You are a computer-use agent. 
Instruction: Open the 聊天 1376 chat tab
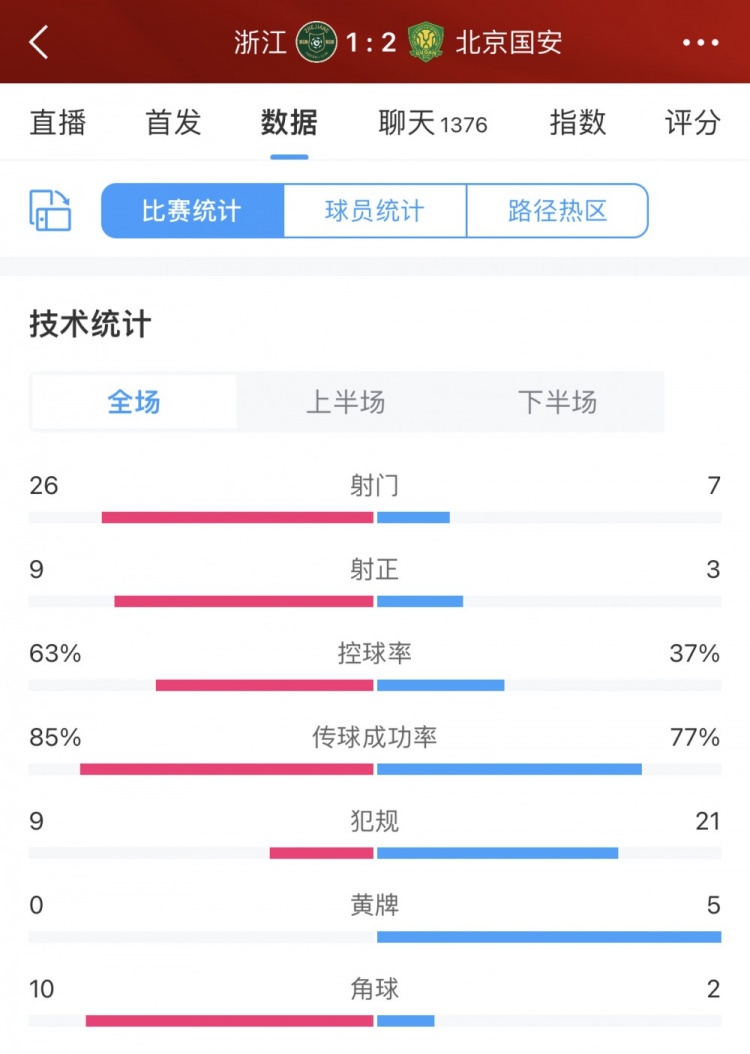[x=433, y=123]
